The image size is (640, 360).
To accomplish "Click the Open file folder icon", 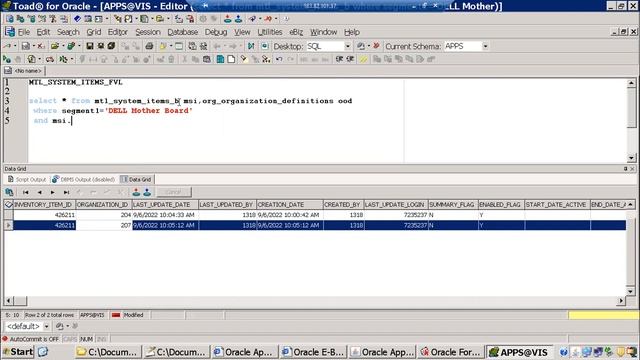I will click(55, 46).
